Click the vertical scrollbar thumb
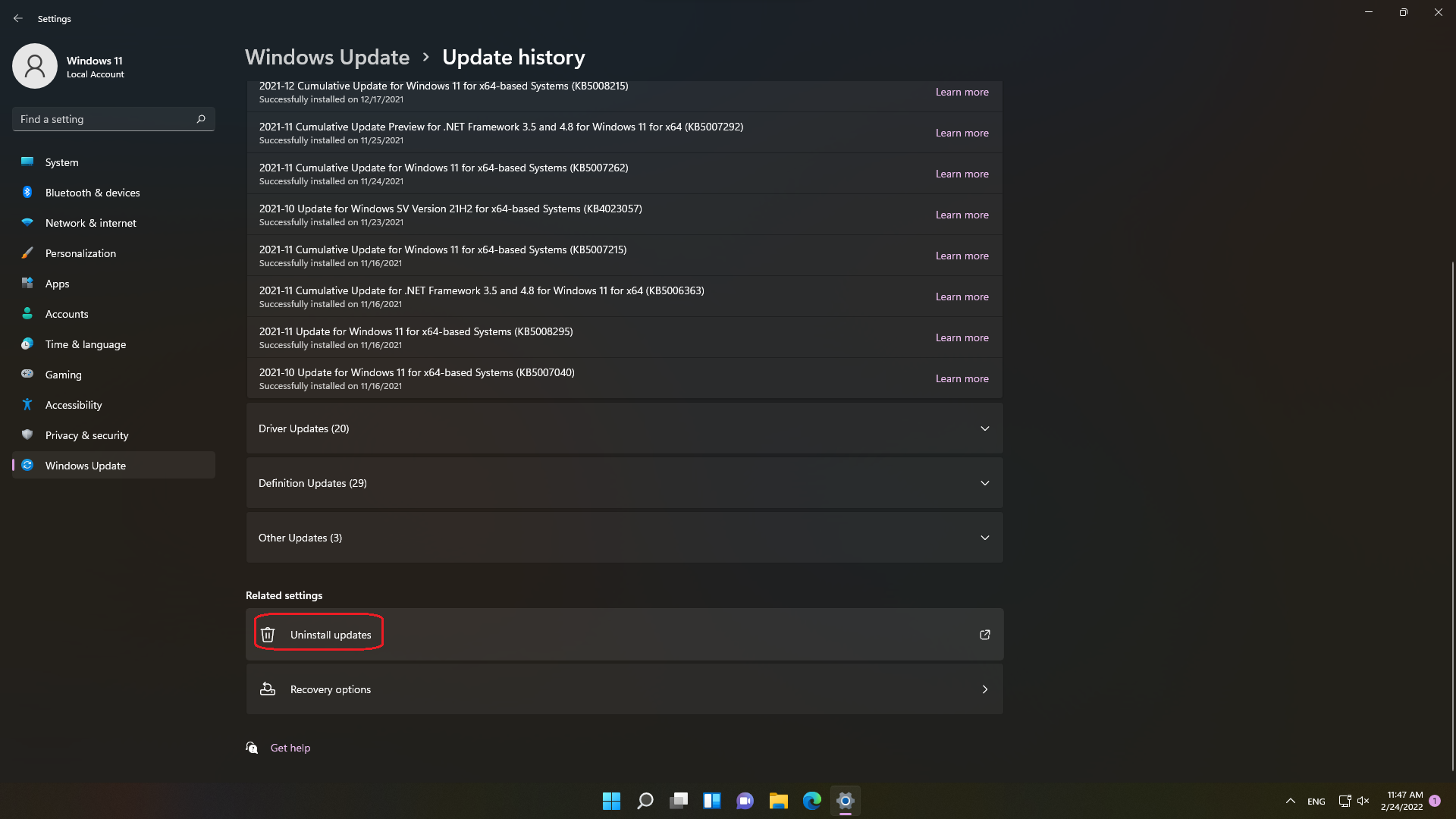Viewport: 1456px width, 819px height. (1452, 516)
